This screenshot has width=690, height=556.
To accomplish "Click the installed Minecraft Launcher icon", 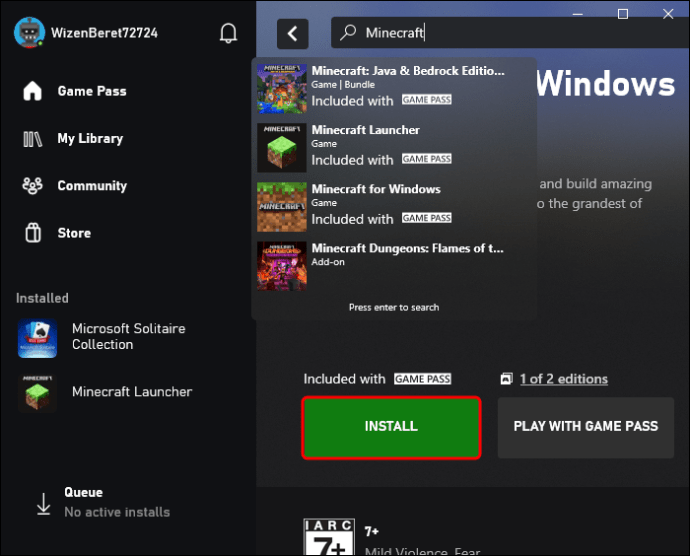I will tap(37, 393).
